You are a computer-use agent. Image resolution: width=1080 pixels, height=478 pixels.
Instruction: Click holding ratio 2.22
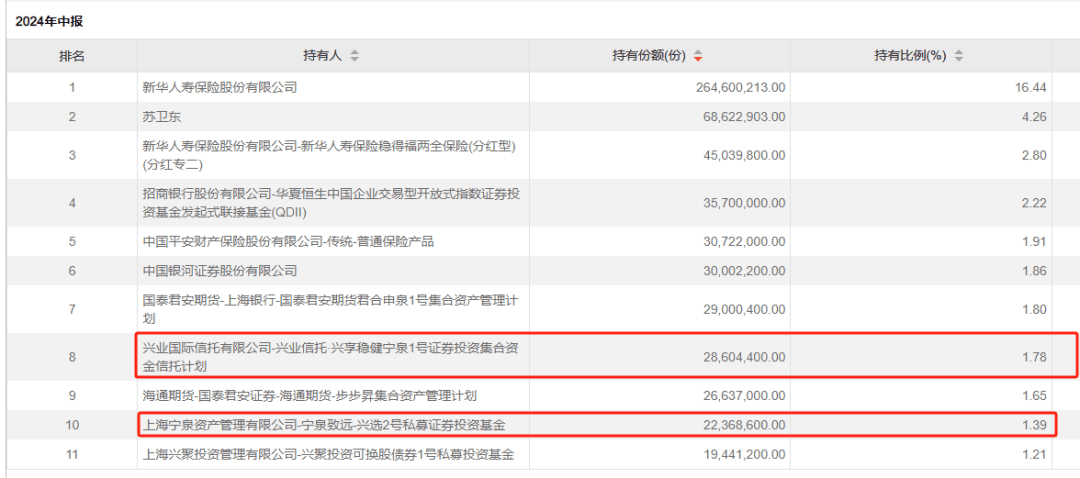(1036, 202)
